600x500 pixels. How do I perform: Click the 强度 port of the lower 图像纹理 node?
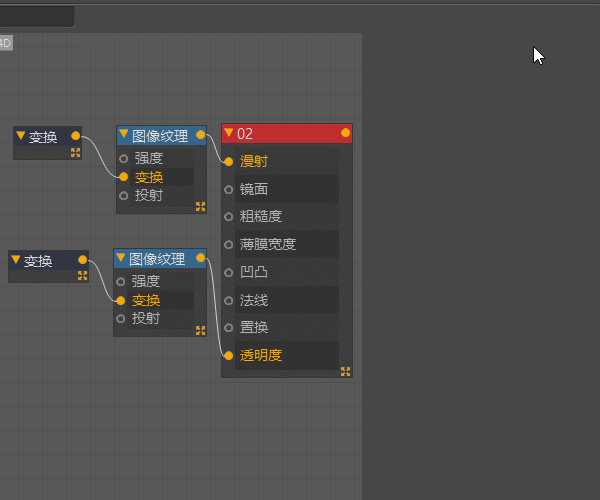coord(121,282)
